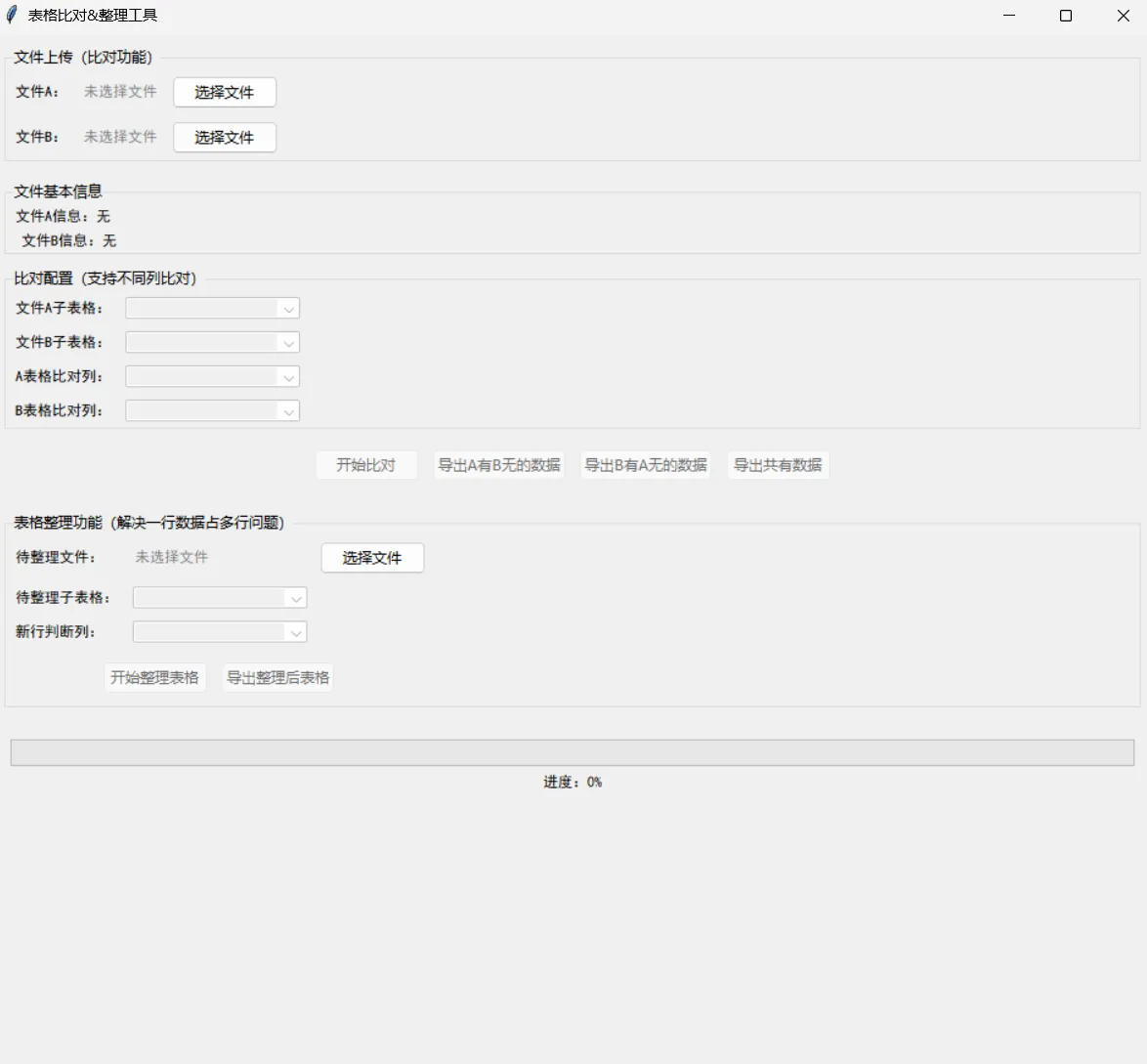Open the 待整理子表格 dropdown
The height and width of the screenshot is (1064, 1147).
(220, 598)
